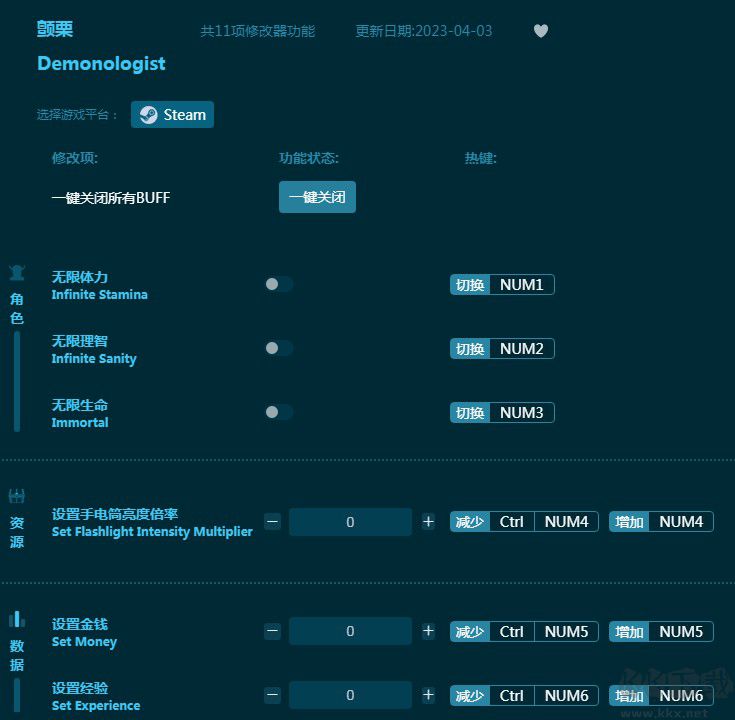735x720 pixels.
Task: Click the Set Money value field
Action: click(x=350, y=631)
